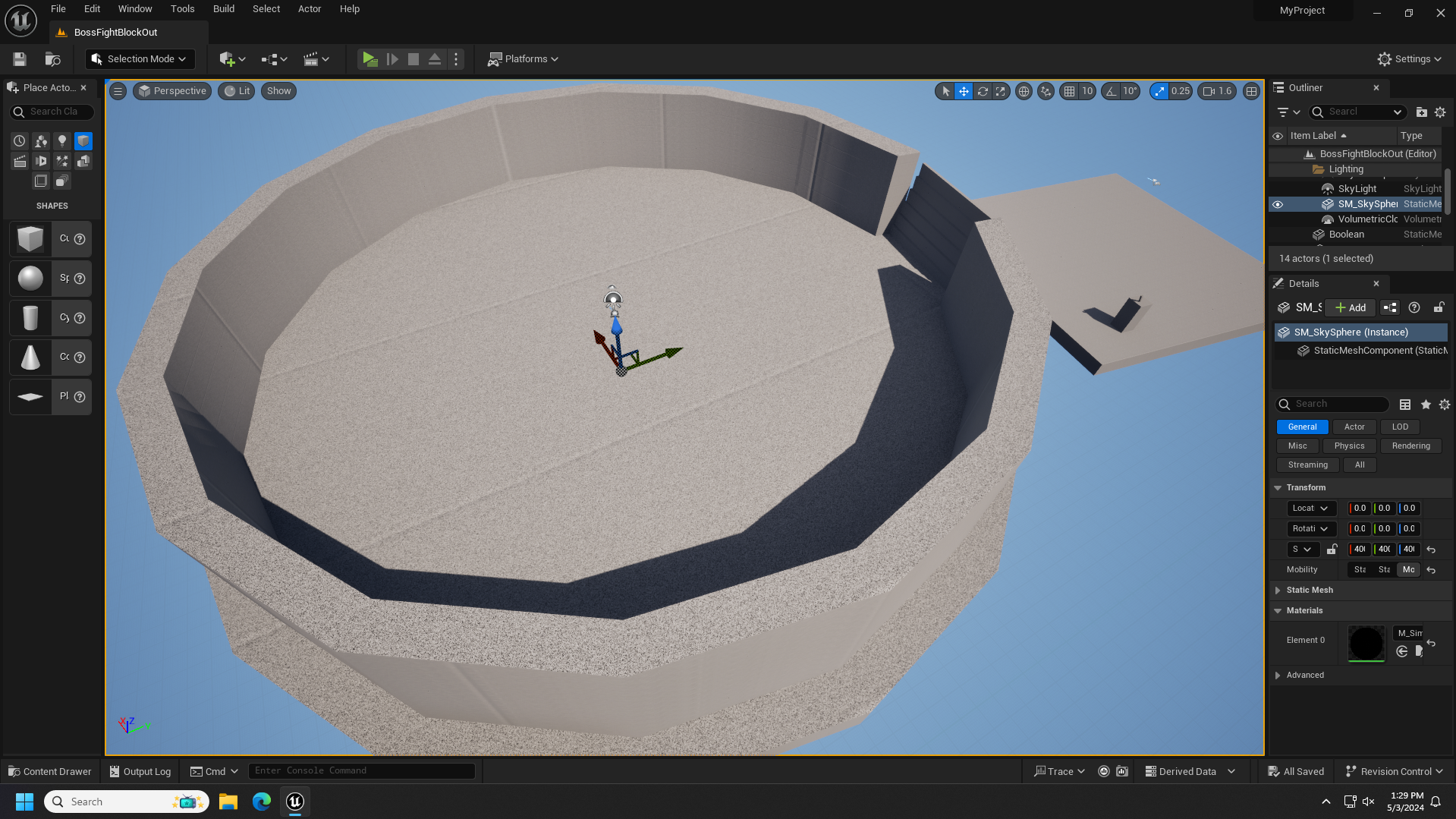Viewport: 1456px width, 819px height.
Task: Open the Tools menu
Action: pos(182,9)
